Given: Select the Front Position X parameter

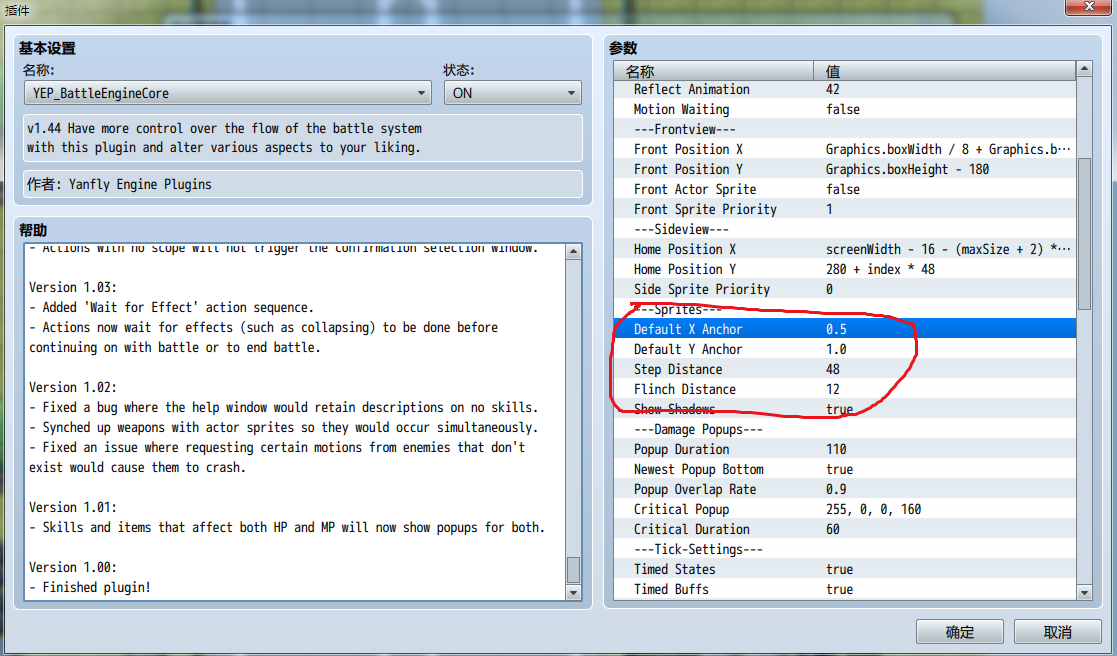Looking at the screenshot, I should point(845,150).
